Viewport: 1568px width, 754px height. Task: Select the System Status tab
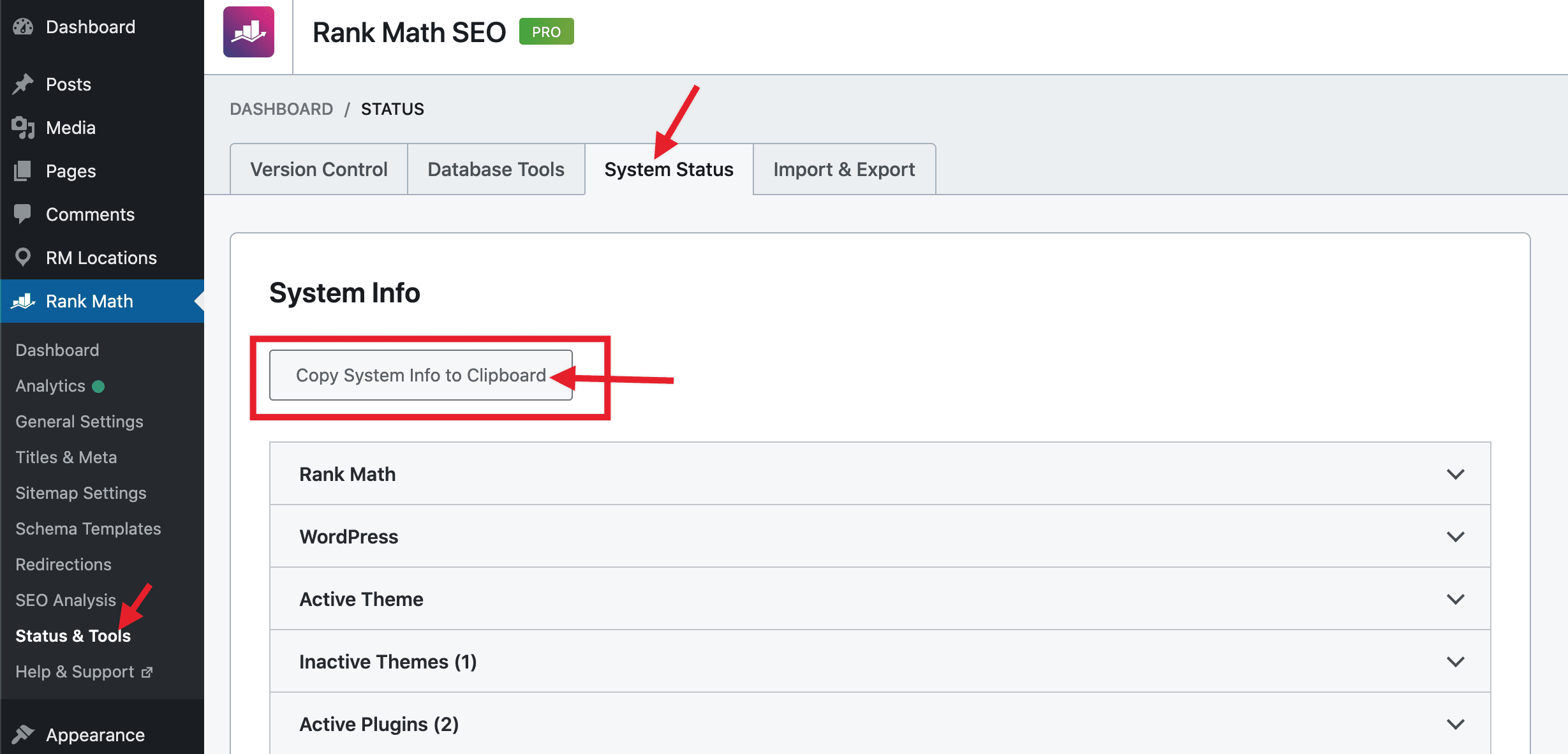click(669, 169)
